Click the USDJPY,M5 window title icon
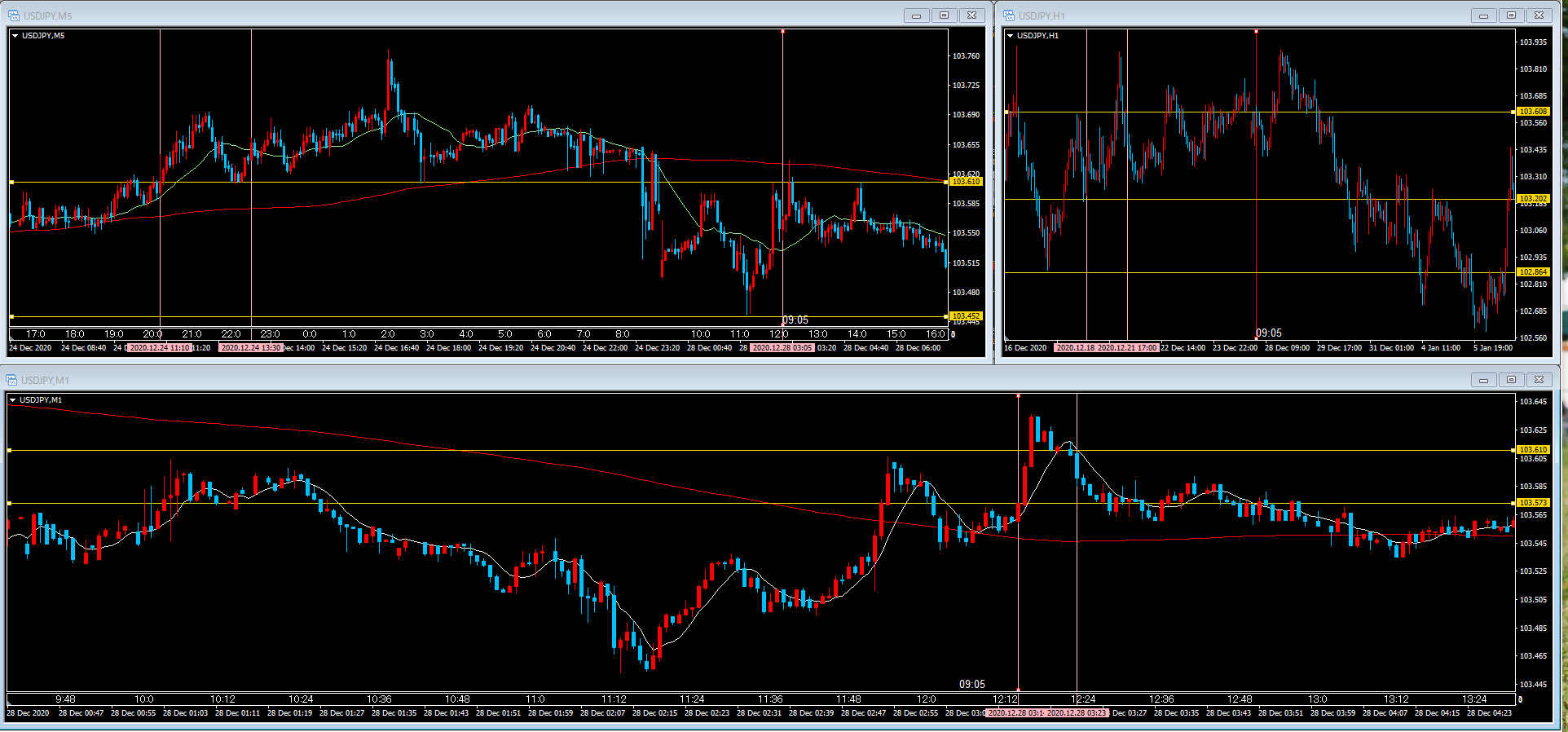Viewport: 1568px width, 732px height. click(14, 15)
